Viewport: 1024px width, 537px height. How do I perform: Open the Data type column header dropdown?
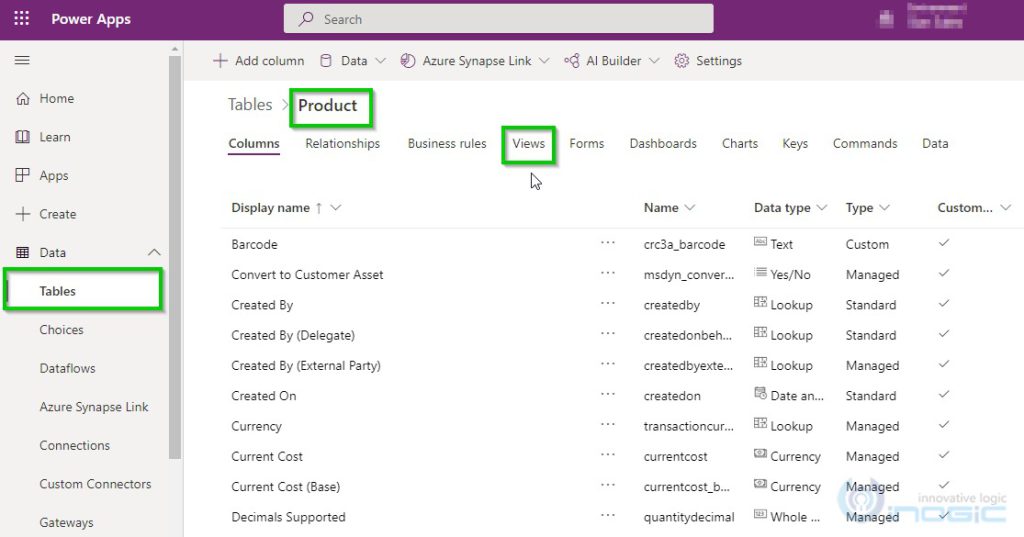[x=822, y=208]
